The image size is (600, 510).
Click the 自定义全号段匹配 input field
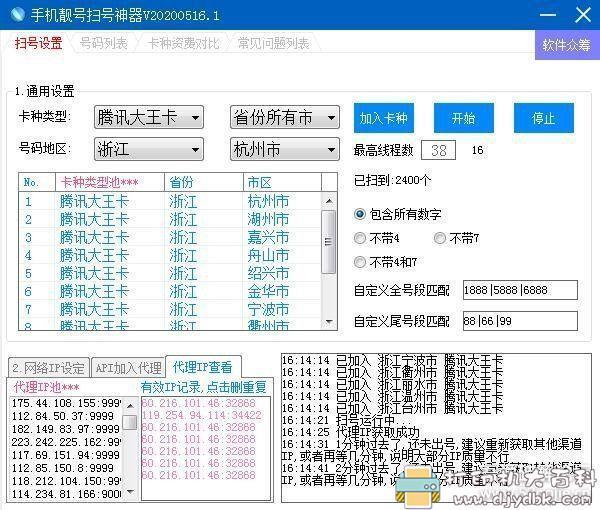tap(520, 290)
